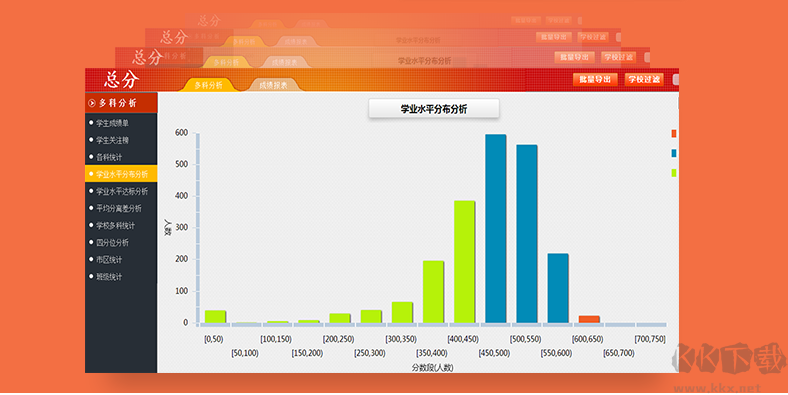Click the 批量导出 button
This screenshot has width=788, height=395.
tap(596, 79)
